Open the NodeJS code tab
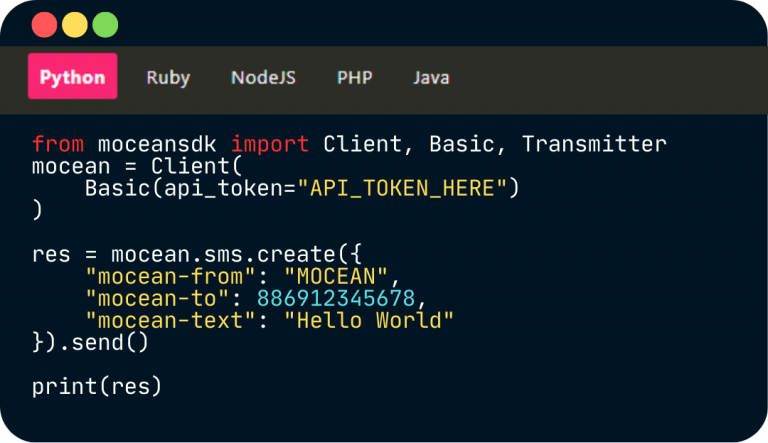 (x=263, y=77)
